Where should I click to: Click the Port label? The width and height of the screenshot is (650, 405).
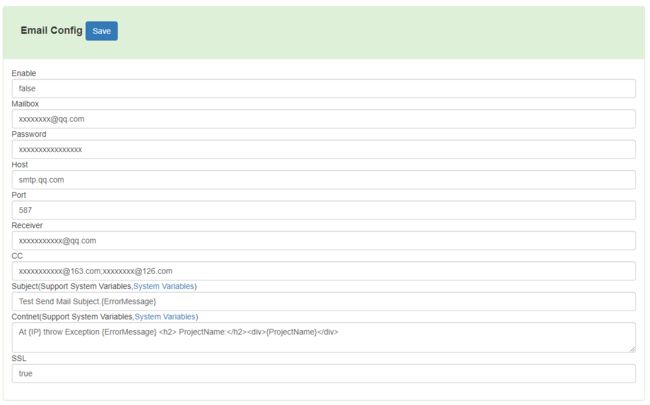pyautogui.click(x=19, y=195)
